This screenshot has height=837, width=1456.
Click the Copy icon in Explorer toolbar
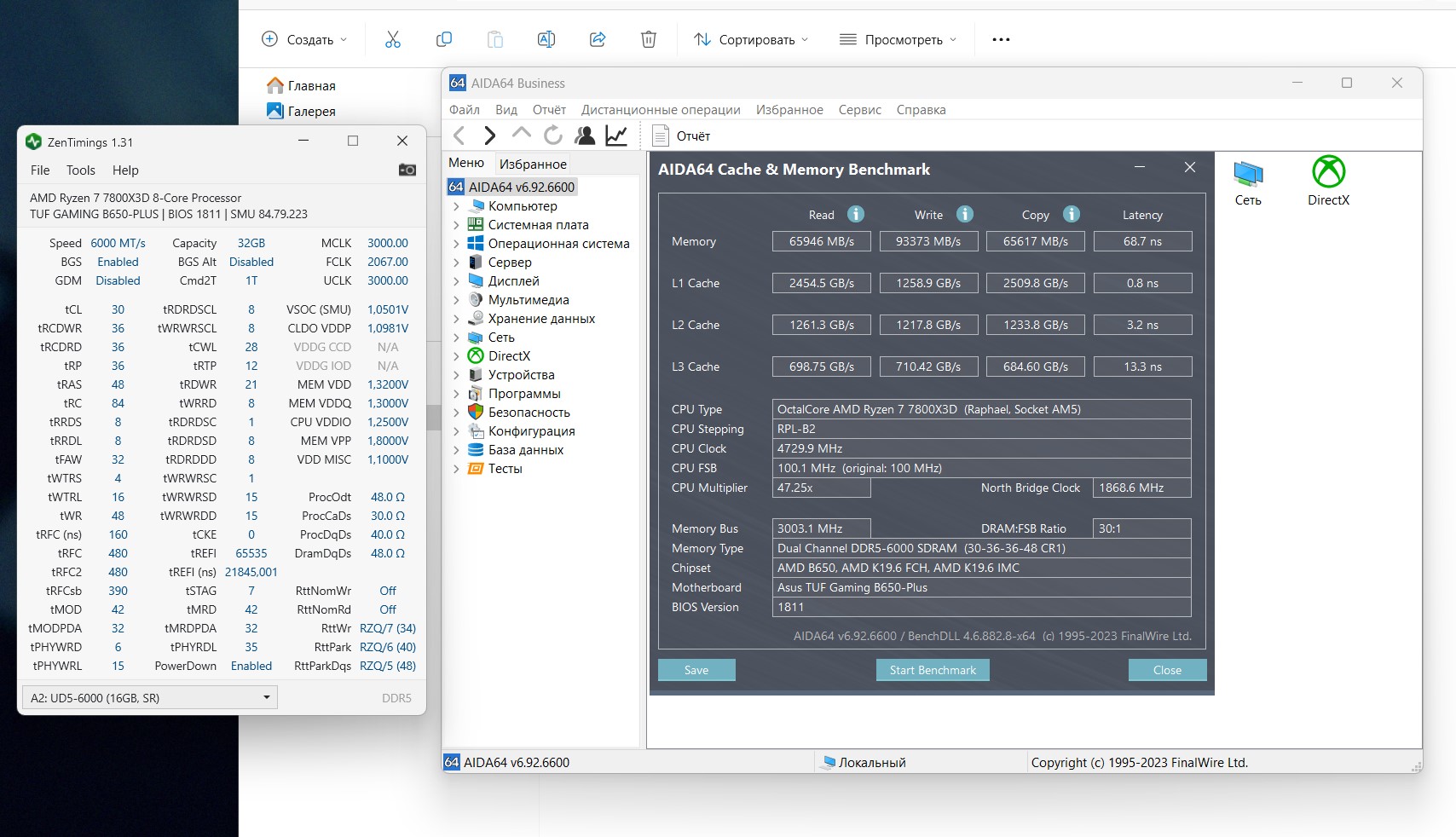[444, 39]
